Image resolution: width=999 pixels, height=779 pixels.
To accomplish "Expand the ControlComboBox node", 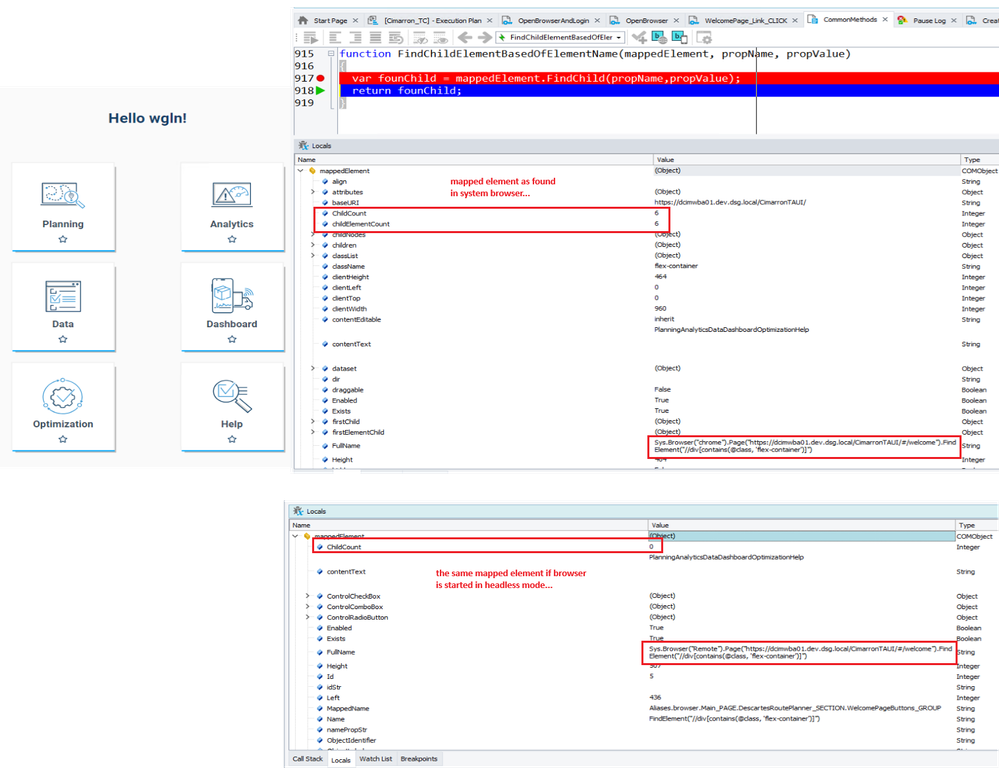I will coord(308,607).
